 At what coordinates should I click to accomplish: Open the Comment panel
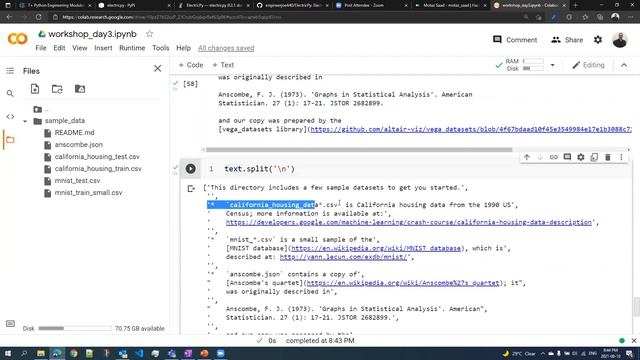(x=515, y=40)
